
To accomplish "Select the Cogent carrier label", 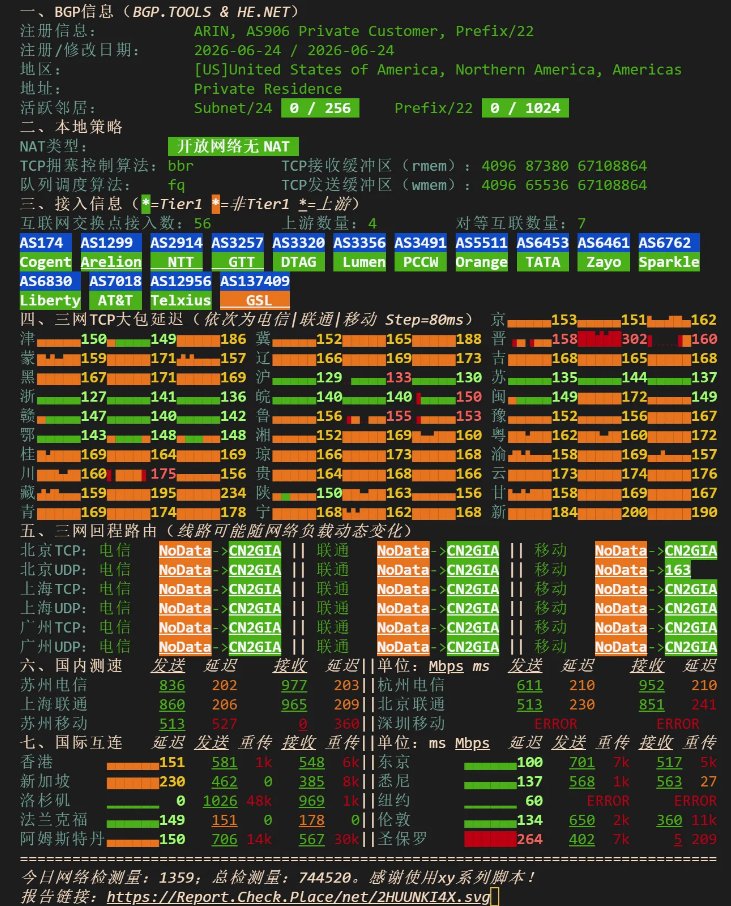I will point(46,262).
